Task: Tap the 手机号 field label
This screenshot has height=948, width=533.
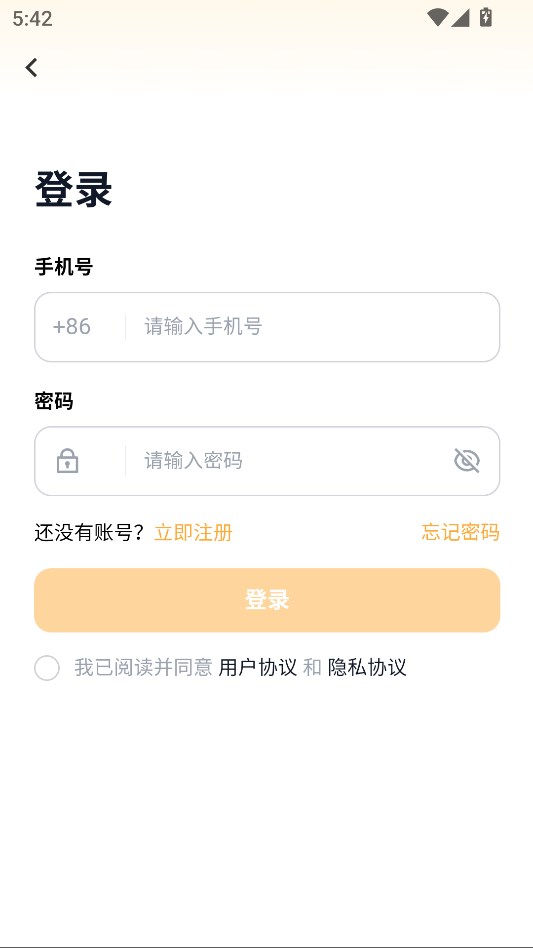Action: (x=63, y=266)
